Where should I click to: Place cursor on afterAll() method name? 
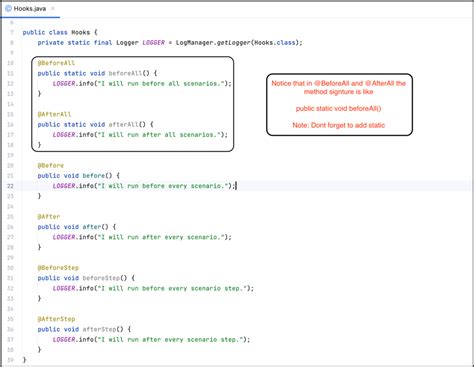[x=123, y=124]
